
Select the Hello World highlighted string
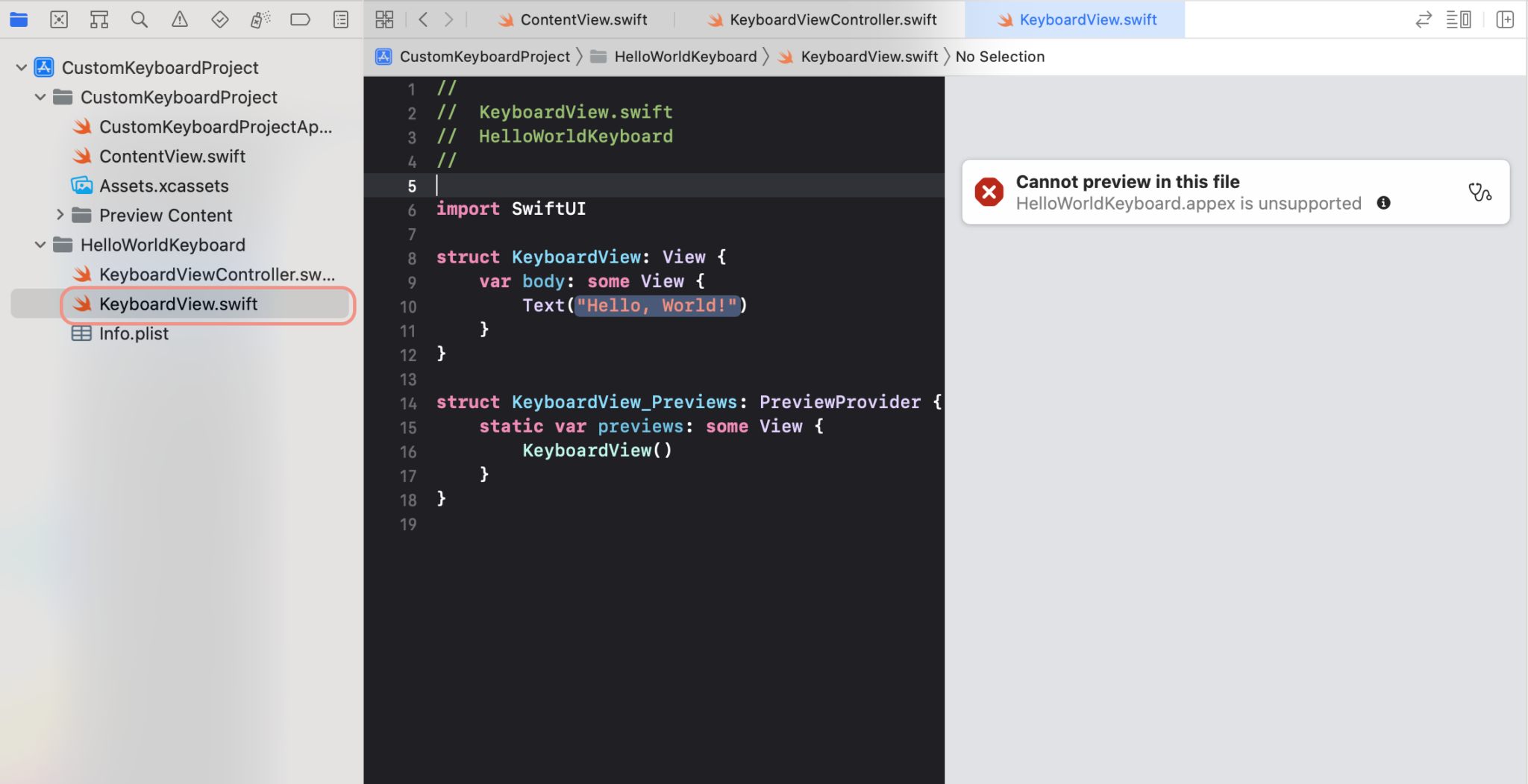655,305
